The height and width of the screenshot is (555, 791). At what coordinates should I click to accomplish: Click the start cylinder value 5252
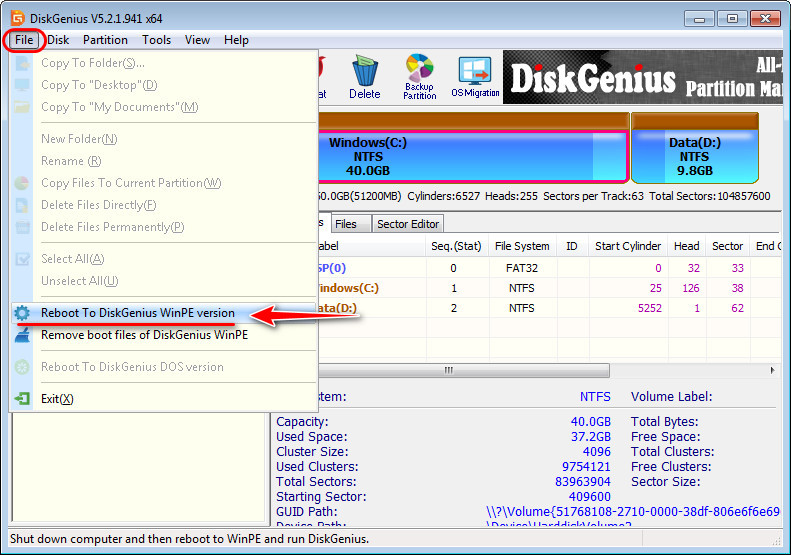(650, 308)
